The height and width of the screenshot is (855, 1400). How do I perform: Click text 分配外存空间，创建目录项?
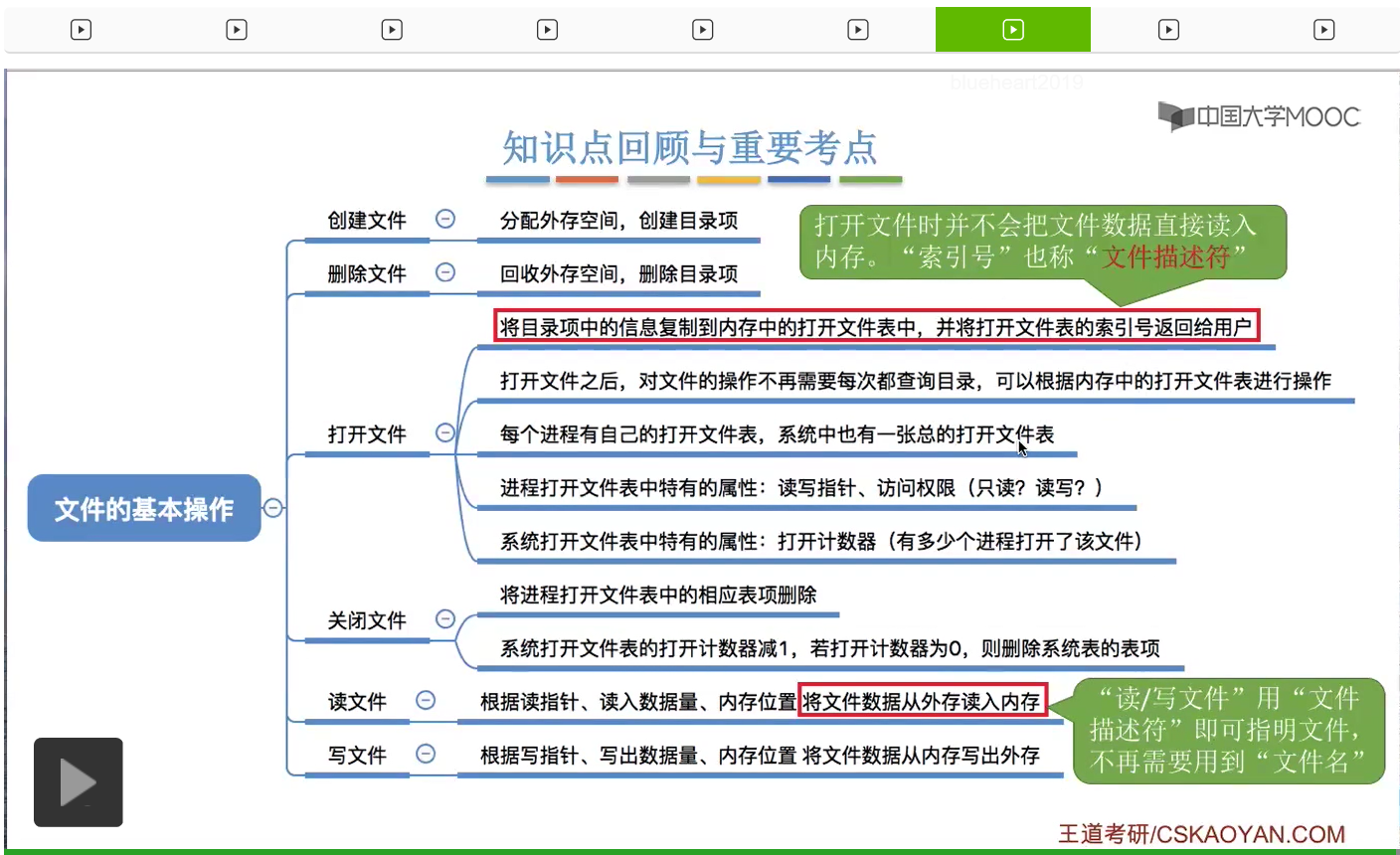point(618,221)
